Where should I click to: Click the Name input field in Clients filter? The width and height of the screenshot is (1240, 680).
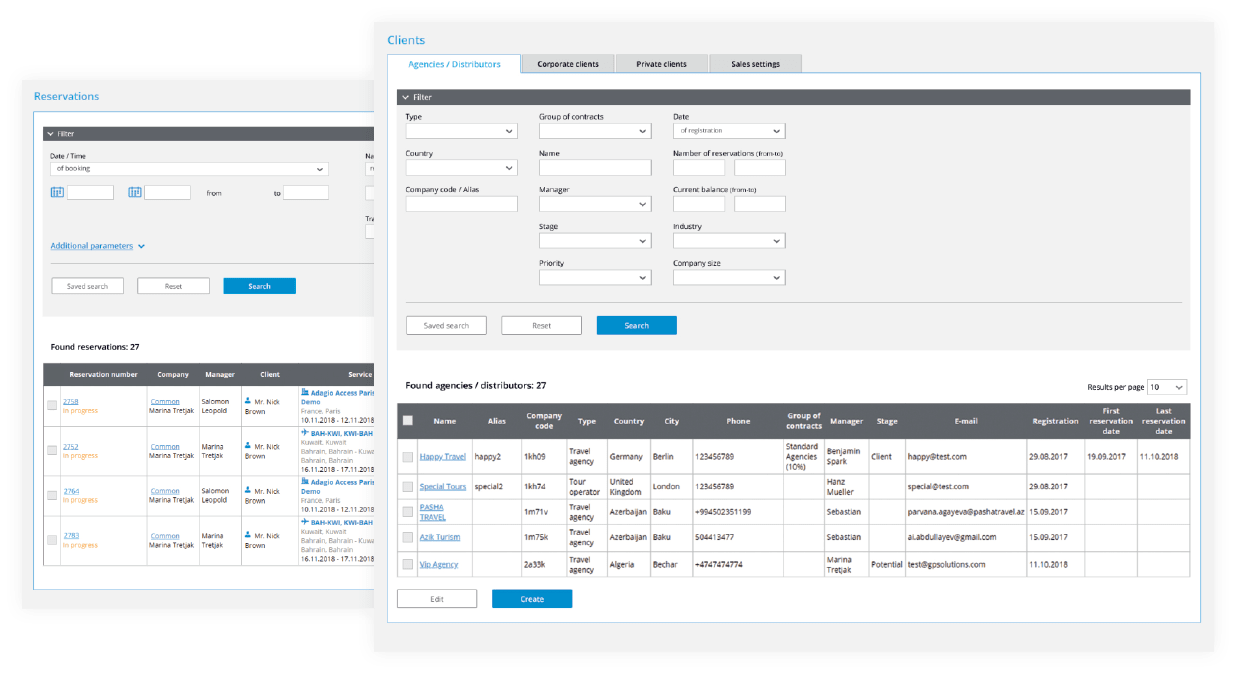[595, 168]
